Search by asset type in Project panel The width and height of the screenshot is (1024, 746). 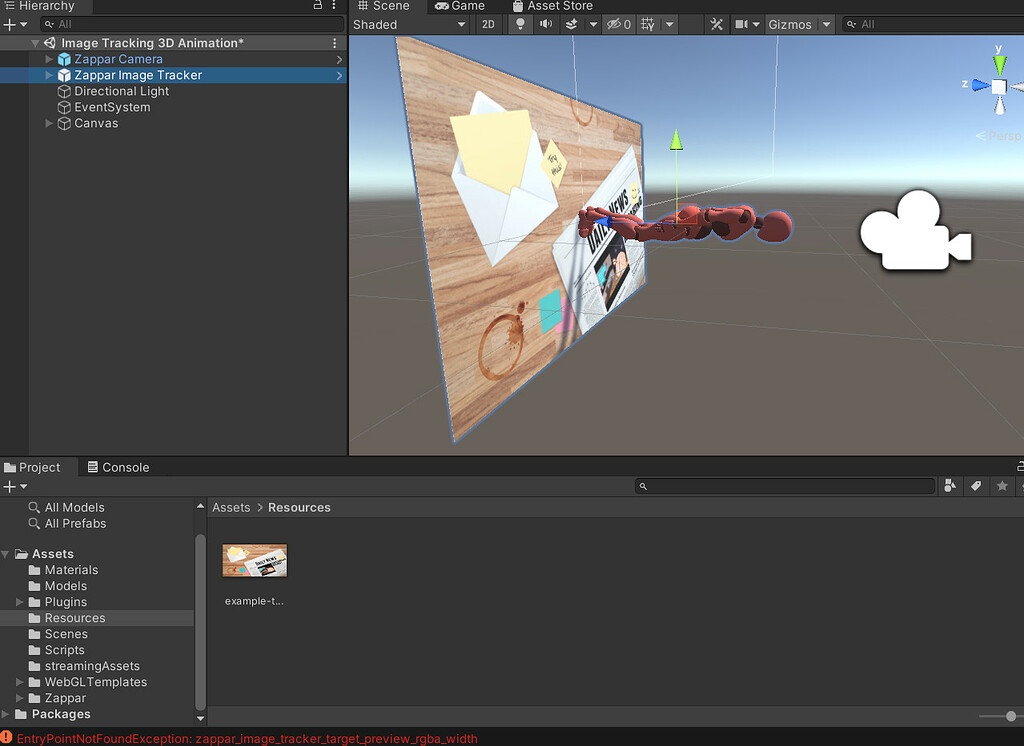tap(950, 486)
